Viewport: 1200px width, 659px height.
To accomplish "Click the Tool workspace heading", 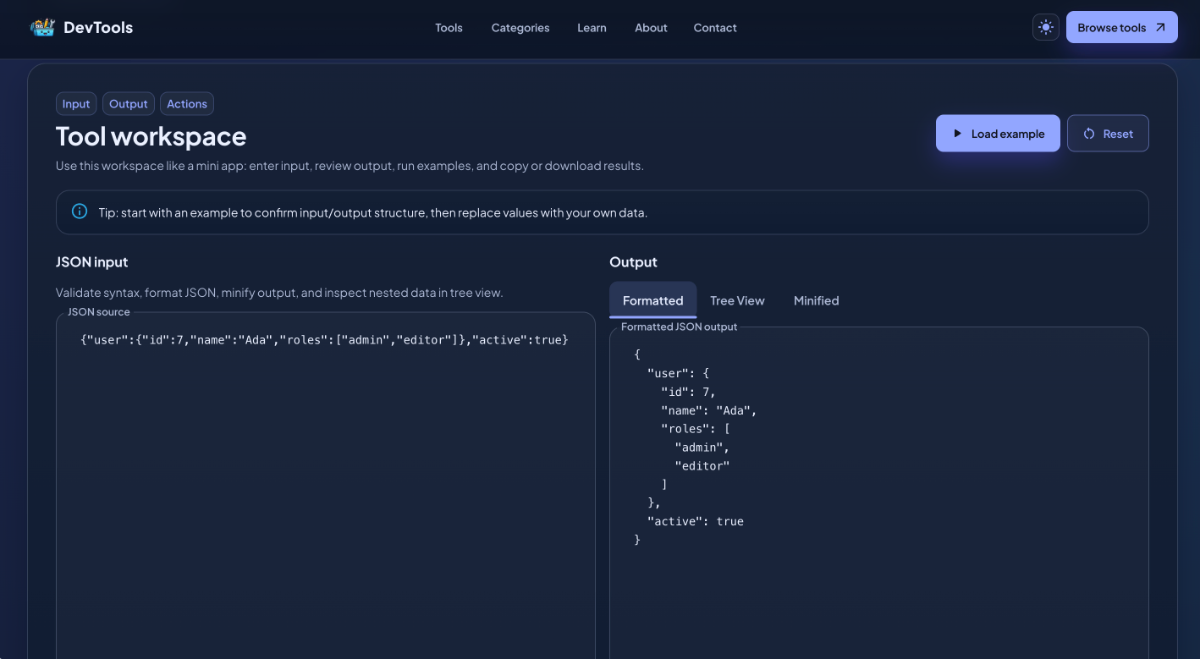I will coord(151,136).
